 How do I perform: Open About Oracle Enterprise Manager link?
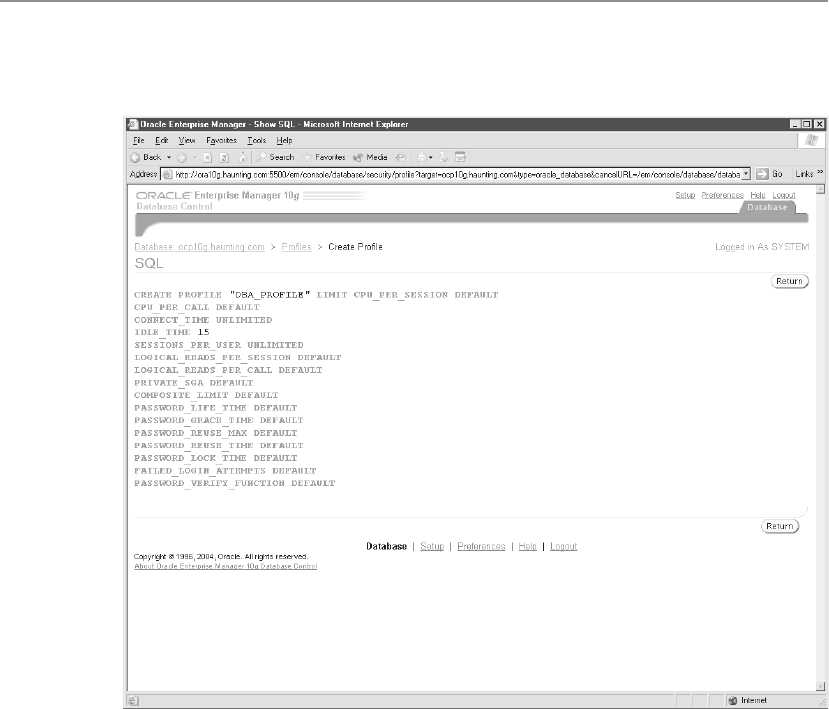(x=226, y=566)
